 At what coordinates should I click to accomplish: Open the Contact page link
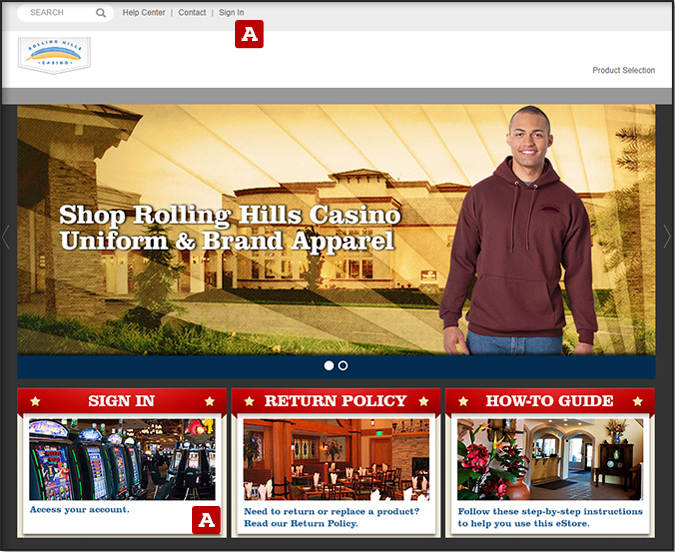point(192,13)
